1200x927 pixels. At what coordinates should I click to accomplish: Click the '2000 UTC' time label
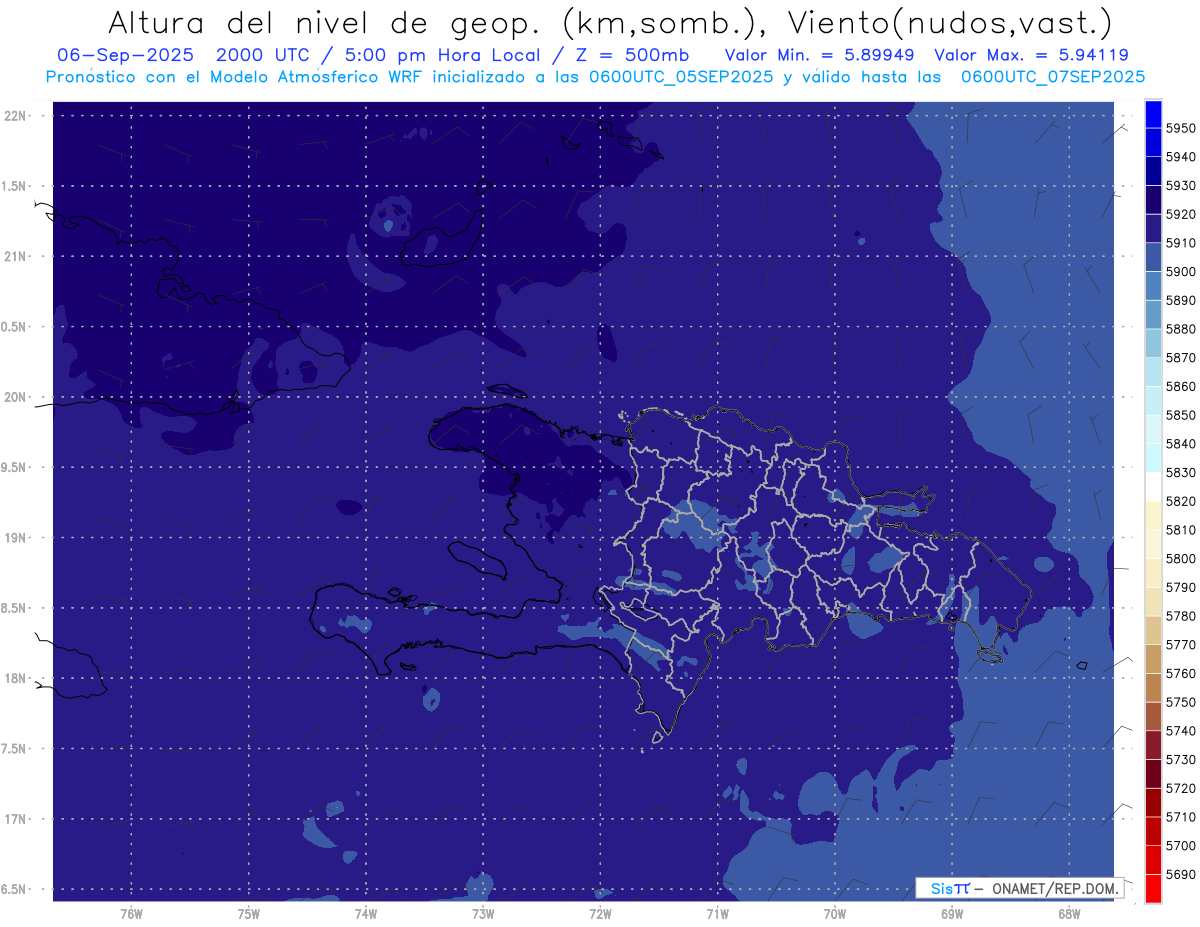(268, 55)
